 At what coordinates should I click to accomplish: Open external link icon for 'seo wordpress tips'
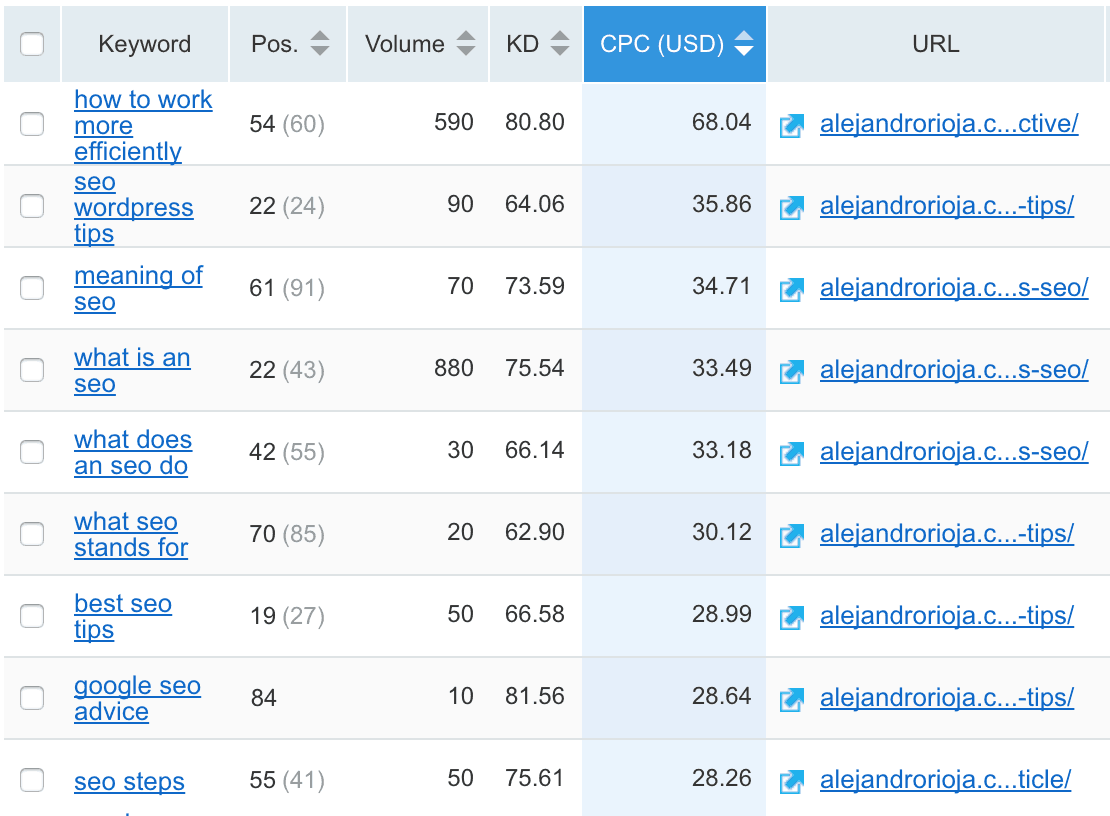(791, 208)
